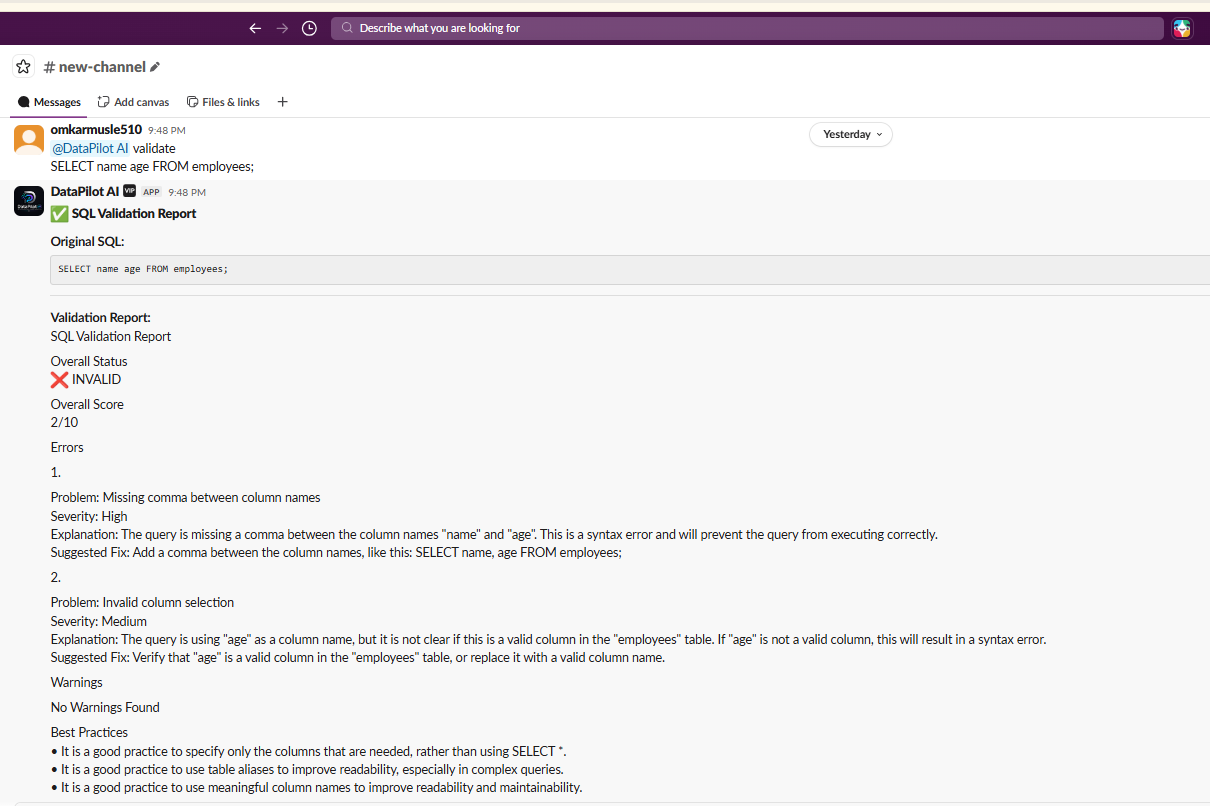Click the suggested fix 'SELECT name, age FROM employees;'
Screen dimensions: 1210x806
click(519, 553)
